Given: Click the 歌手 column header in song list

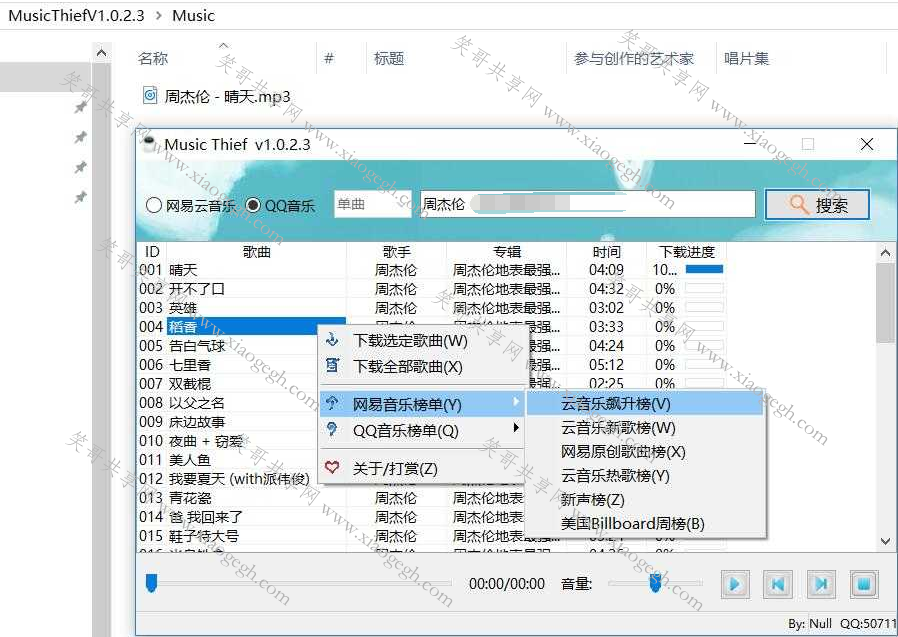Looking at the screenshot, I should coord(396,251).
